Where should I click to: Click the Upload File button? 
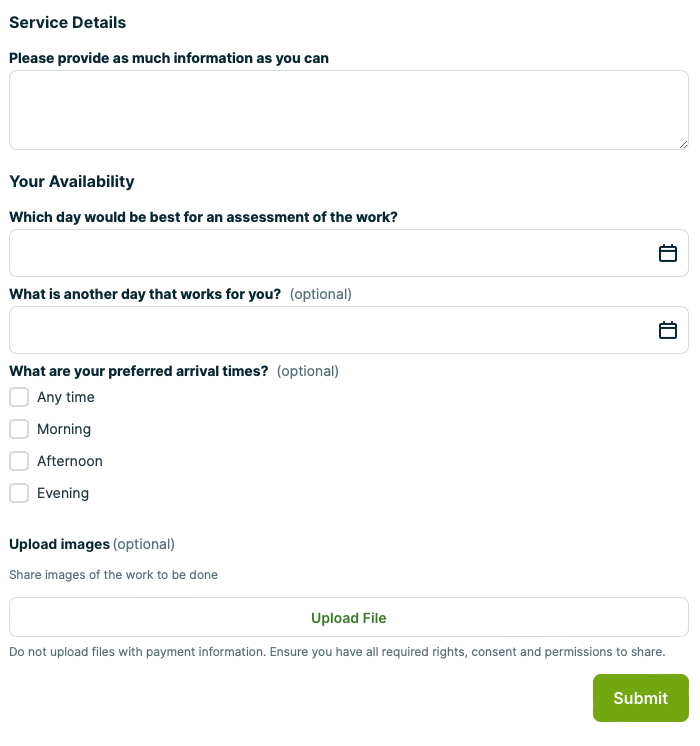tap(348, 618)
